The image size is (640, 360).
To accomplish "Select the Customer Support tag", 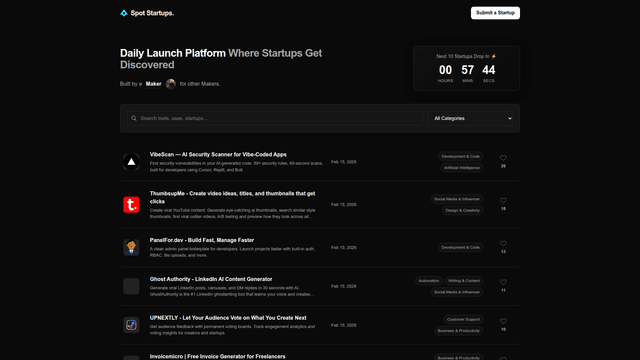I will point(463,320).
